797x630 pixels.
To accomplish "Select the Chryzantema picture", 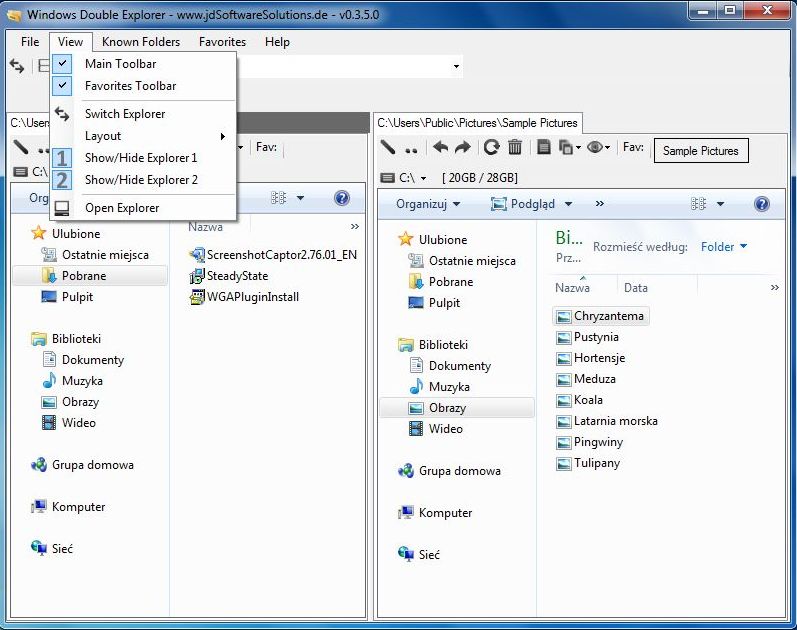I will click(x=600, y=316).
